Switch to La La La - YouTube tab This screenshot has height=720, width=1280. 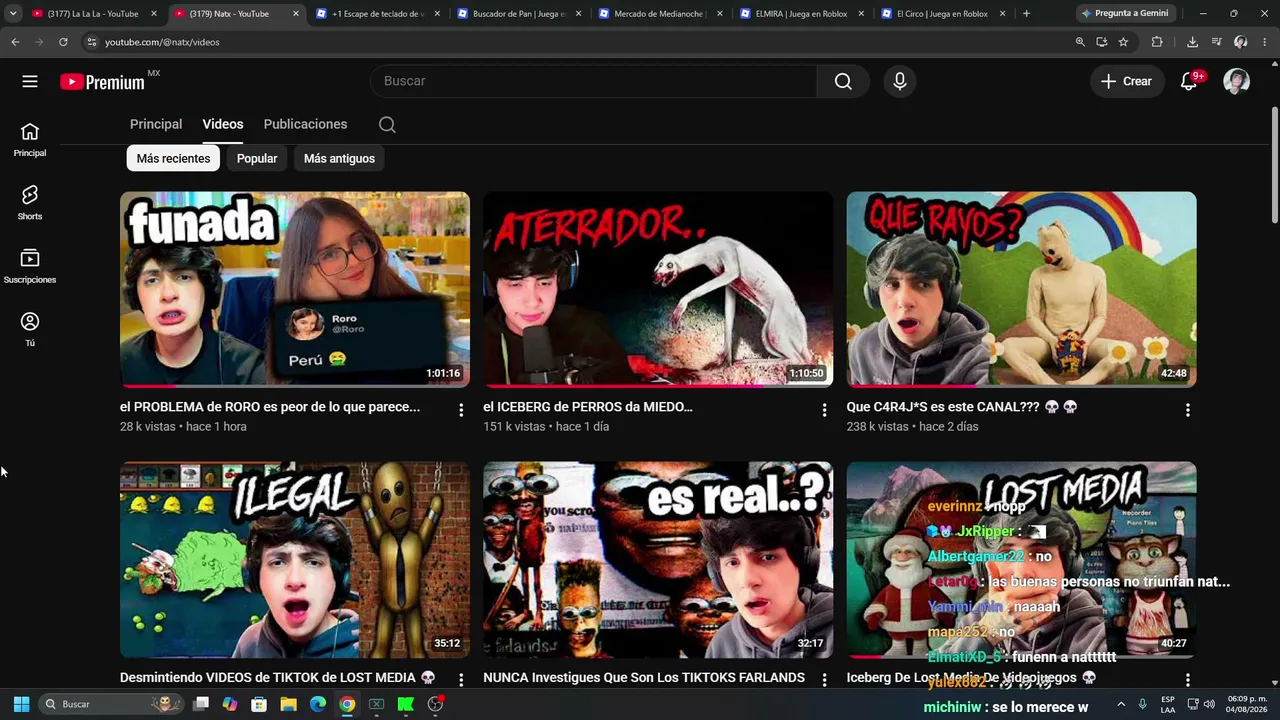95,14
